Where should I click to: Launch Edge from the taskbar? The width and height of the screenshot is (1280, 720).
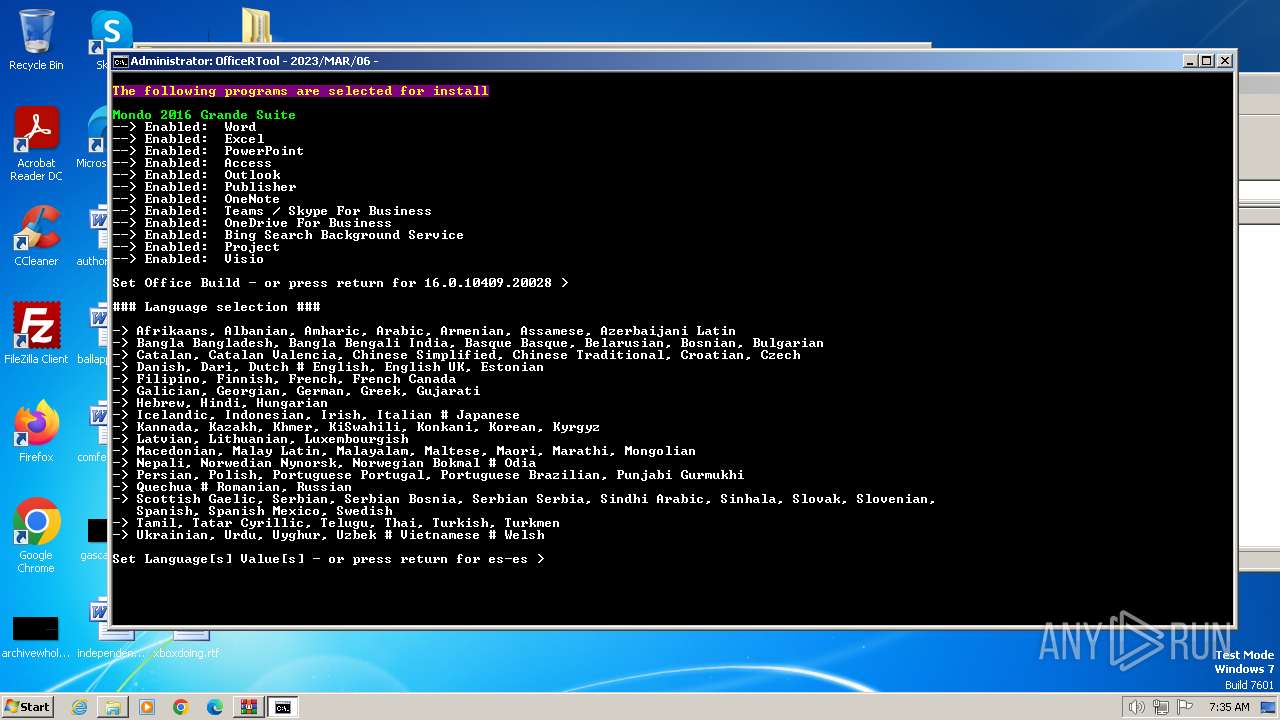215,707
